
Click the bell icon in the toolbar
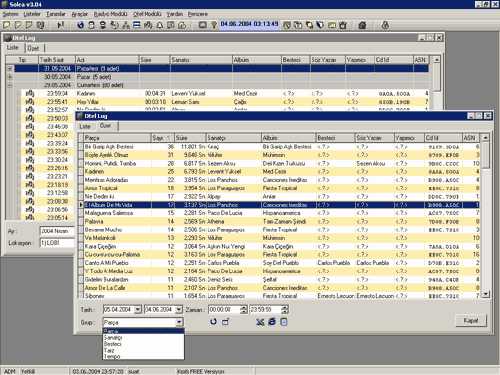click(160, 25)
